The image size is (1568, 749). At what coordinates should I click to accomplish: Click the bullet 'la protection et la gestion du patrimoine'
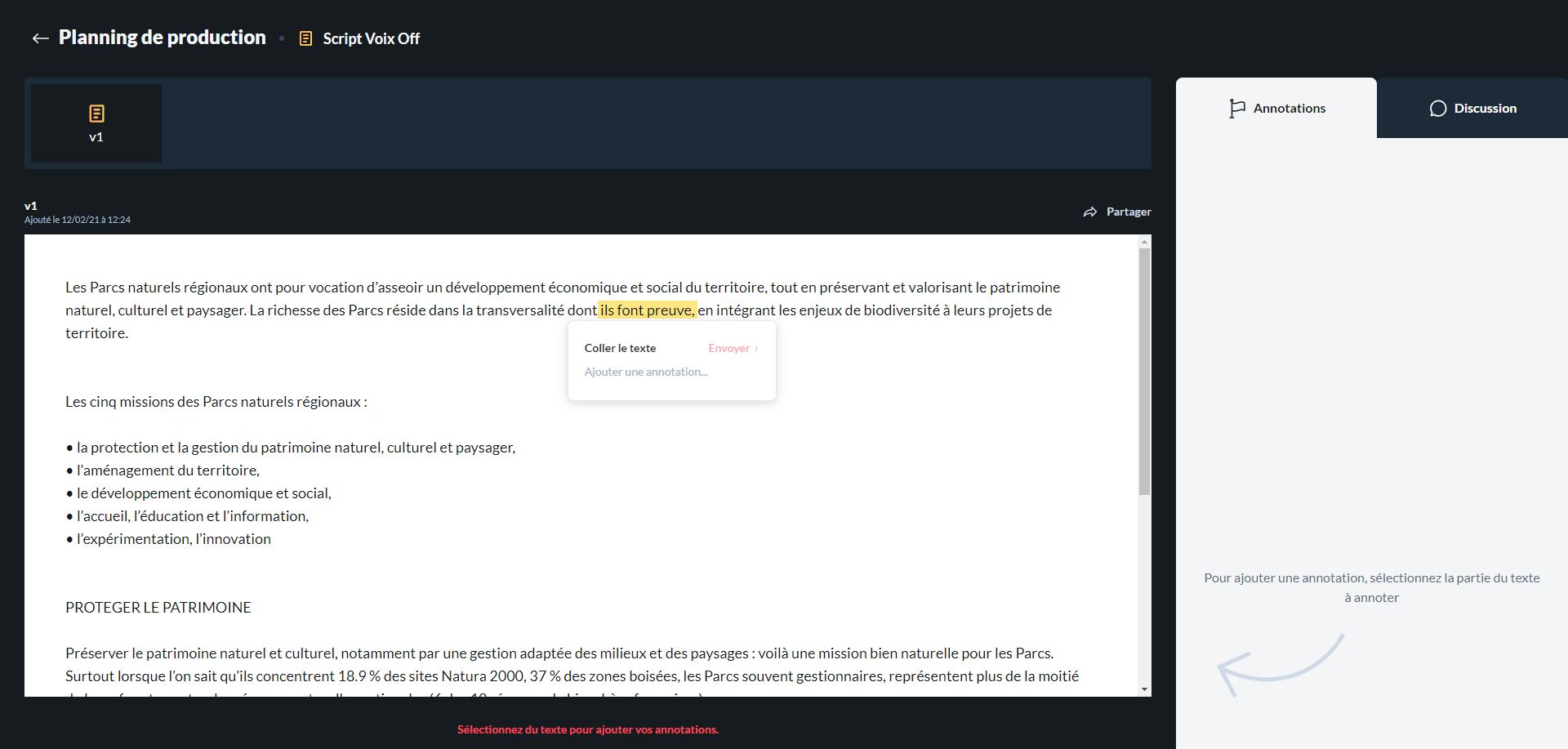click(x=291, y=448)
